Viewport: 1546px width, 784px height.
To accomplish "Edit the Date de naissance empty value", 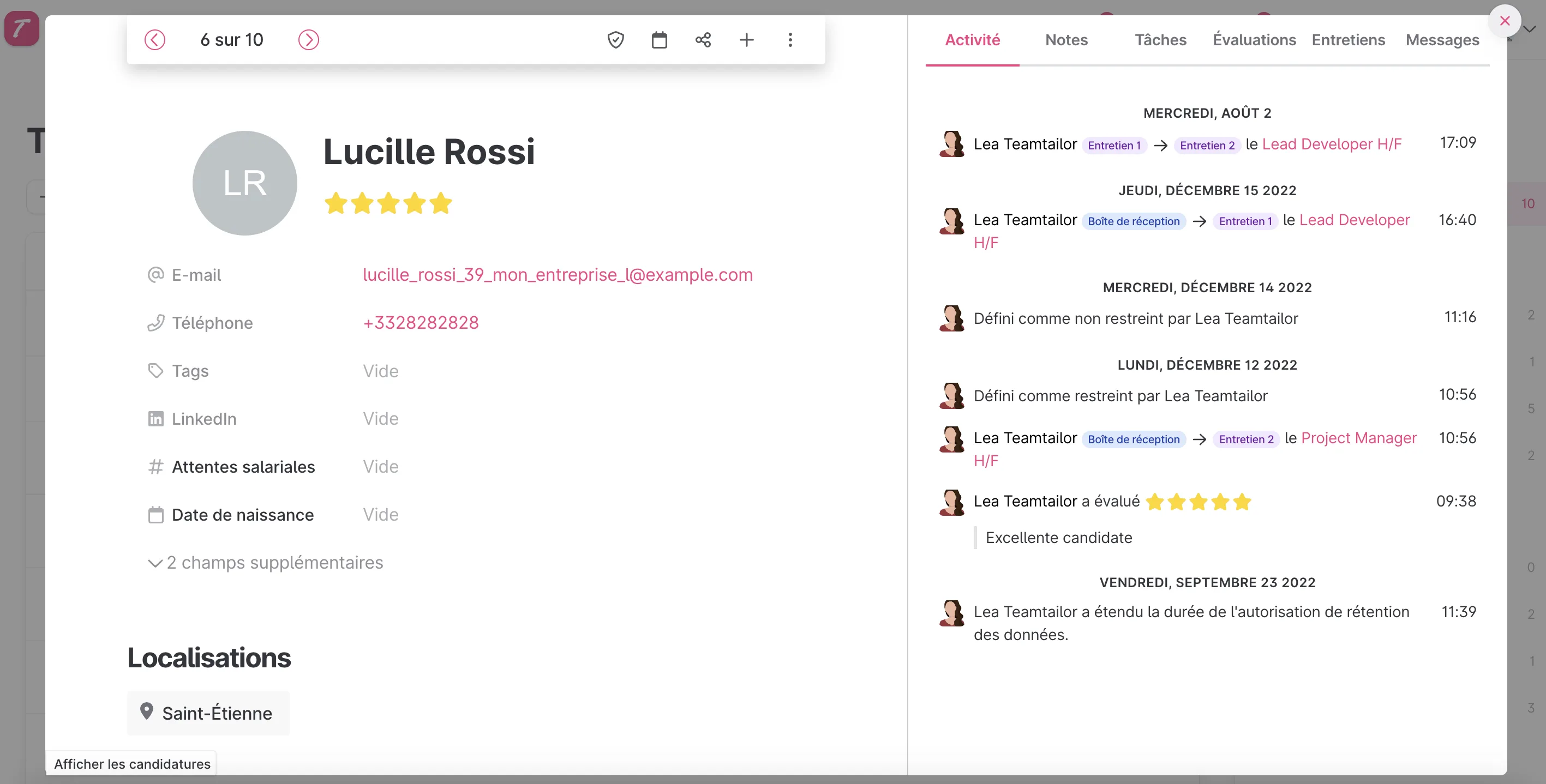I will [380, 515].
